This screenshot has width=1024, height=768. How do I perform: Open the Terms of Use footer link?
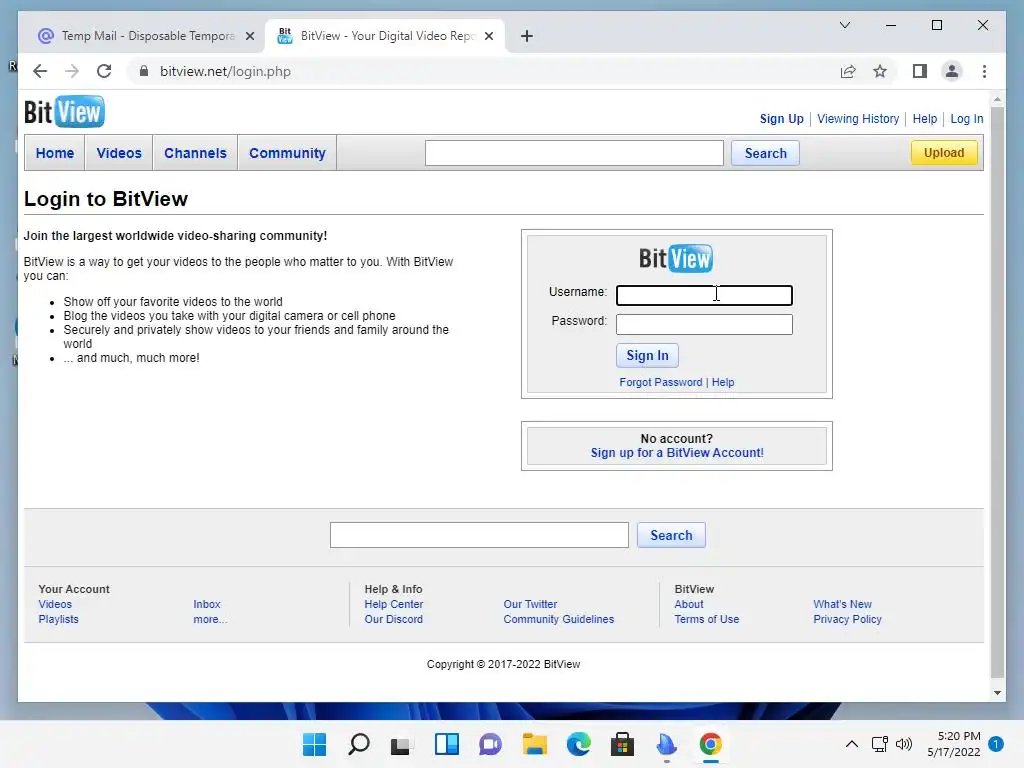point(707,619)
